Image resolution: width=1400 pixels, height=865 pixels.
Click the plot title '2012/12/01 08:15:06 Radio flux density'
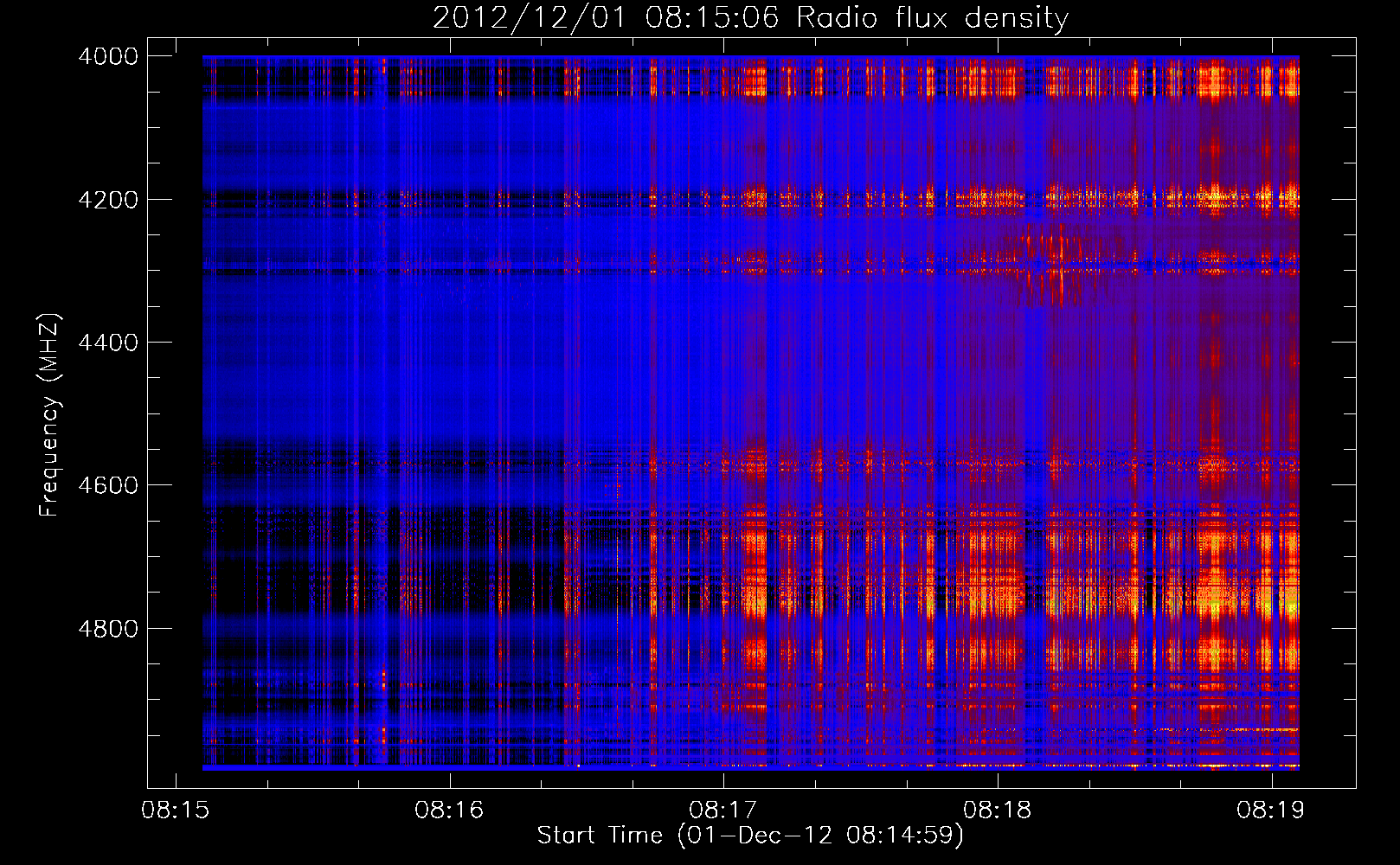pyautogui.click(x=750, y=17)
